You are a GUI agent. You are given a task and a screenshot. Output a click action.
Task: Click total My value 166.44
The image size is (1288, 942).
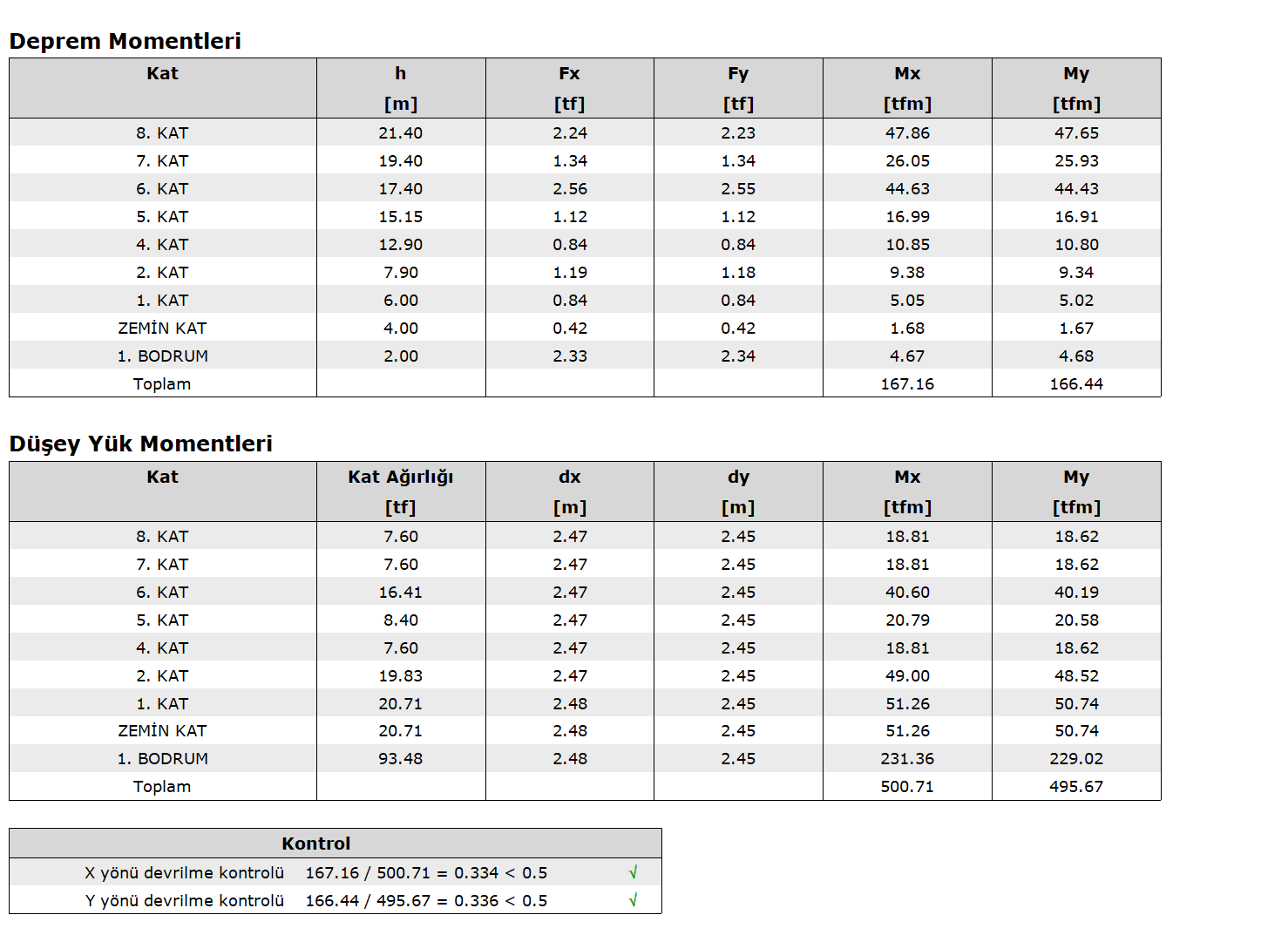[x=1076, y=383]
